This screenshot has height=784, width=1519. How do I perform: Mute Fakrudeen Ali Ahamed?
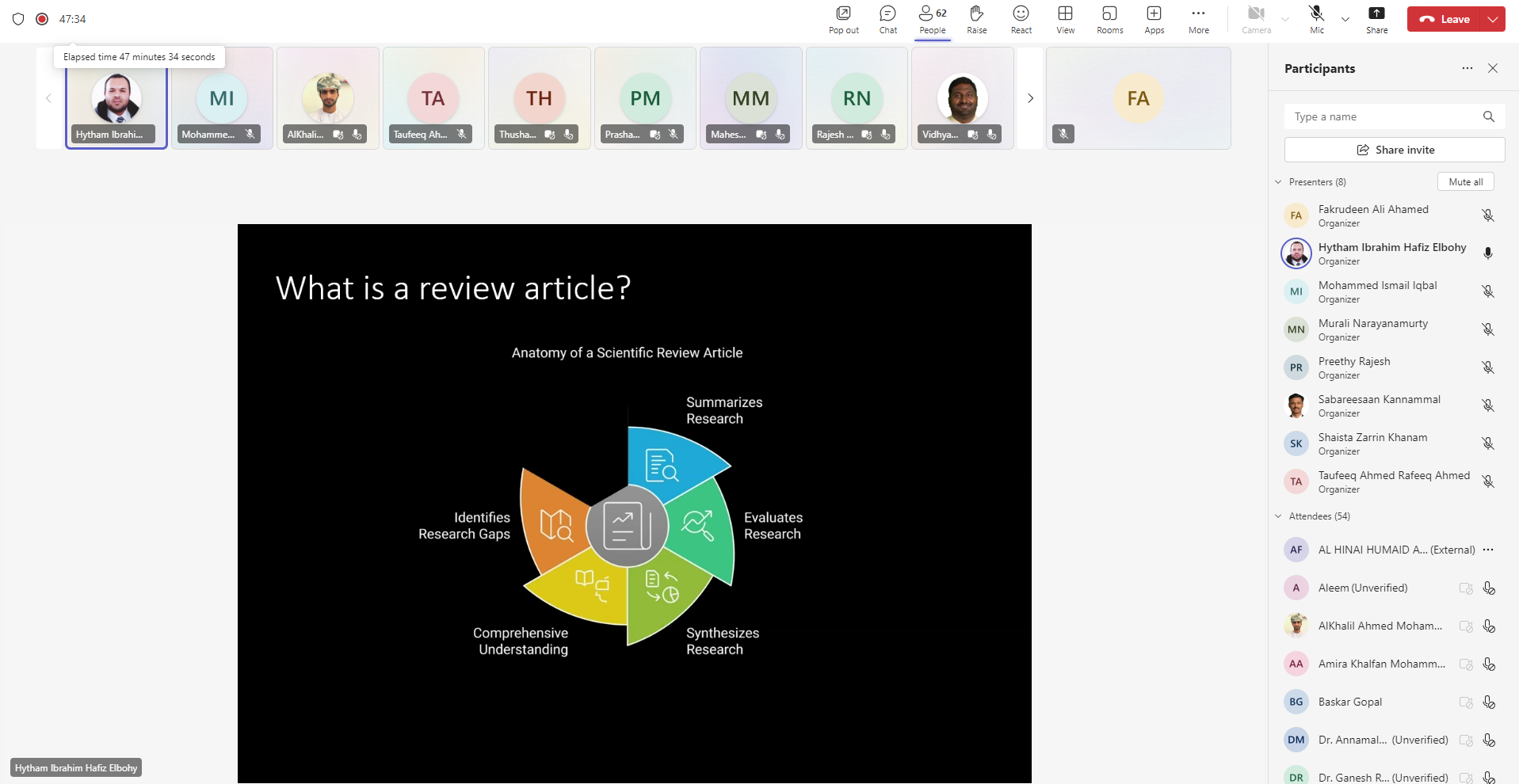1487,215
